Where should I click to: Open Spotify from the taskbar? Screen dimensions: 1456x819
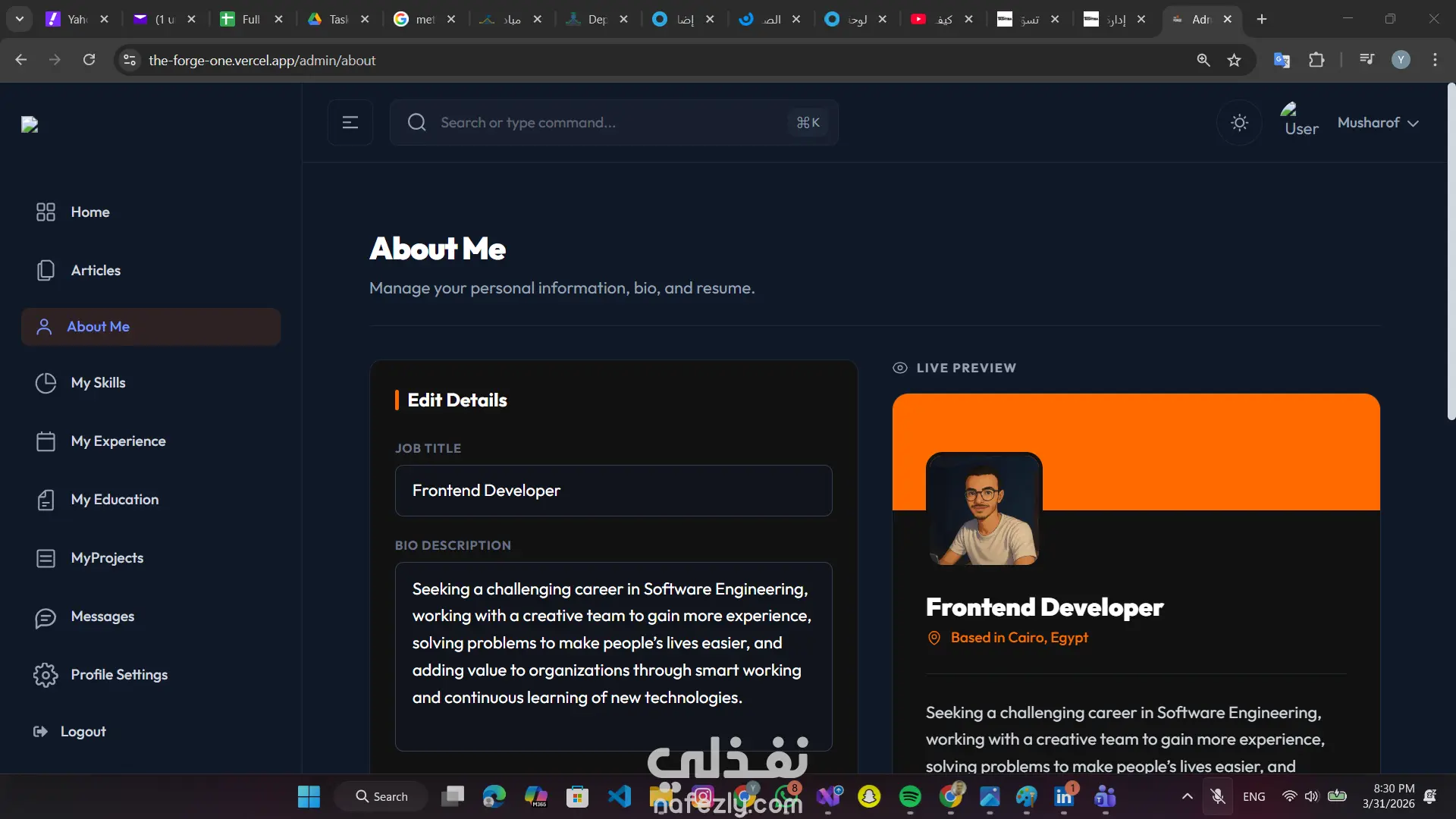click(910, 796)
